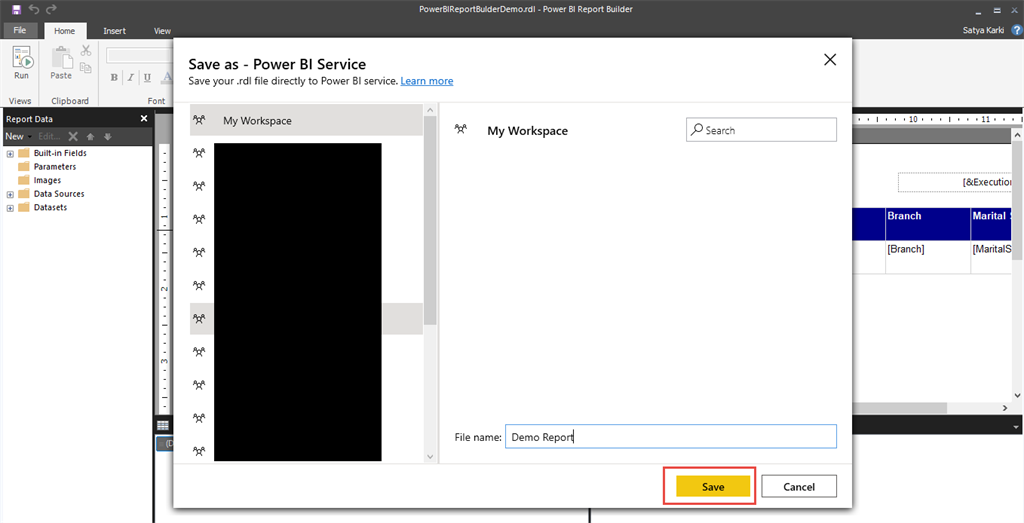Viewport: 1024px width, 523px height.
Task: Click the Data Sources folder icon
Action: (24, 194)
